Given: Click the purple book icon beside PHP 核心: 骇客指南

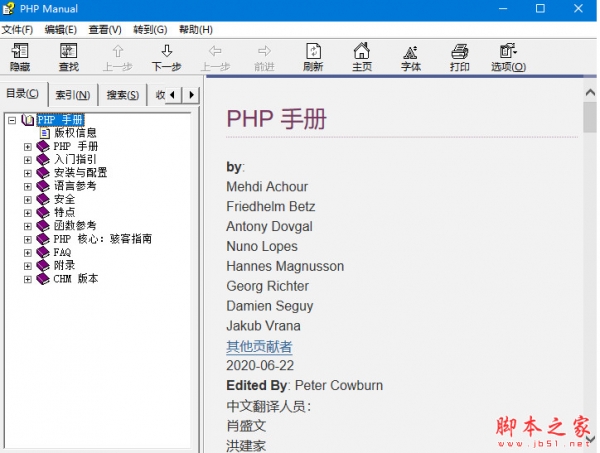Looking at the screenshot, I should click(43, 239).
